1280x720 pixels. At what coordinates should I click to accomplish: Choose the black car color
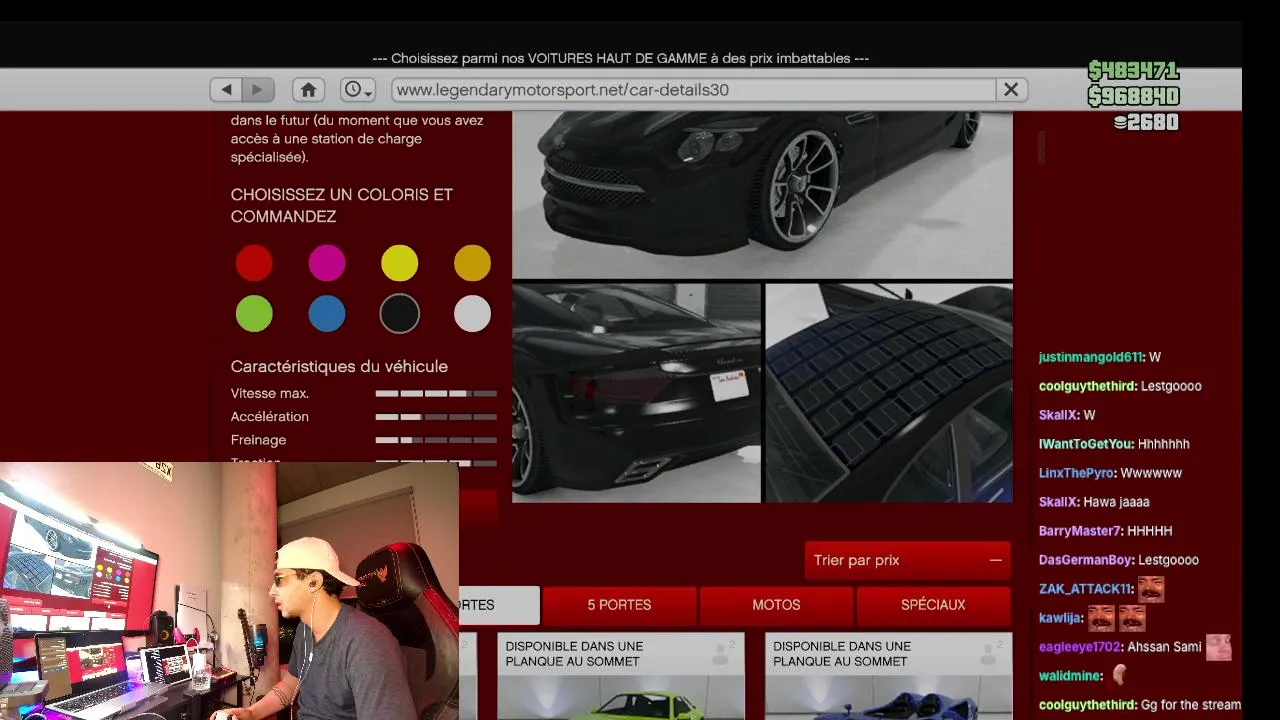[x=399, y=314]
